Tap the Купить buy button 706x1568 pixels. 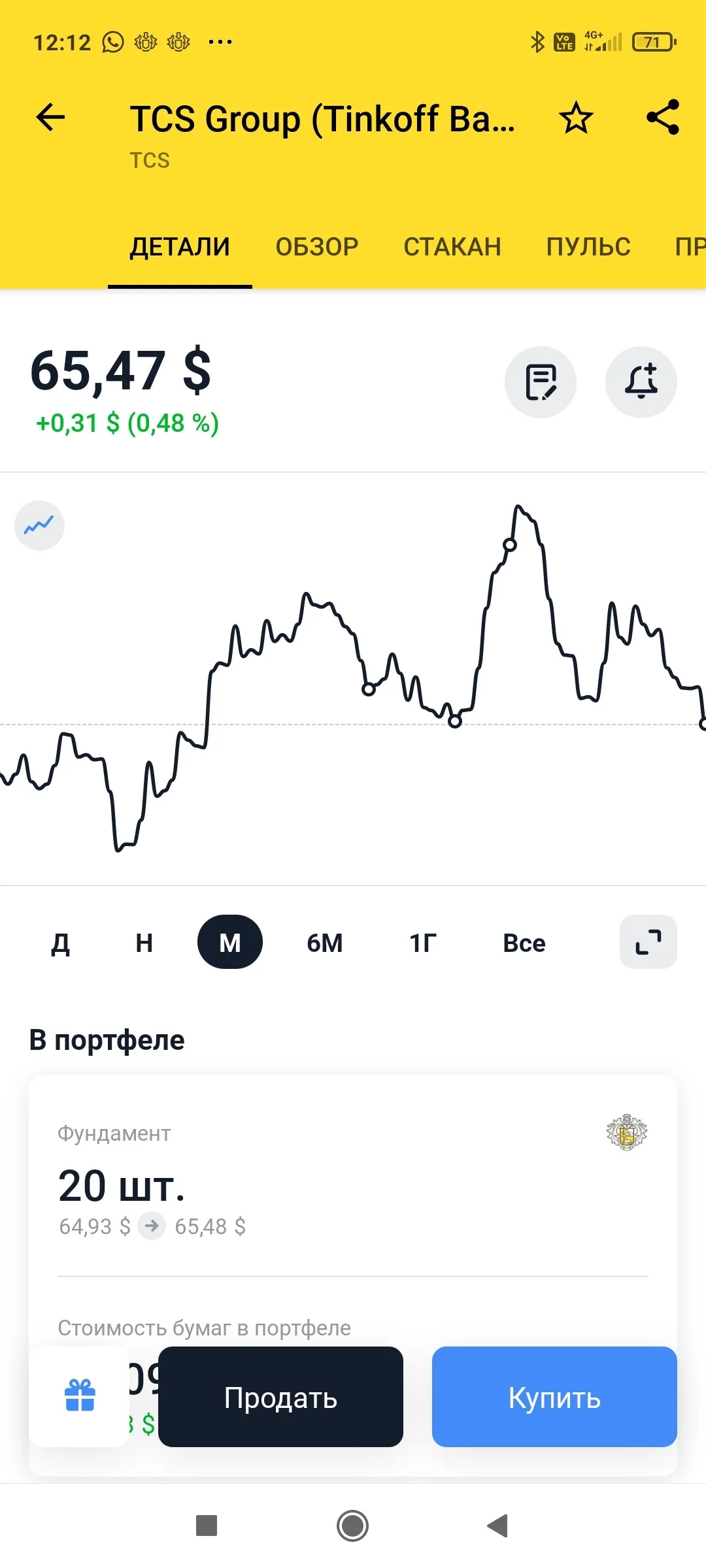[554, 1397]
